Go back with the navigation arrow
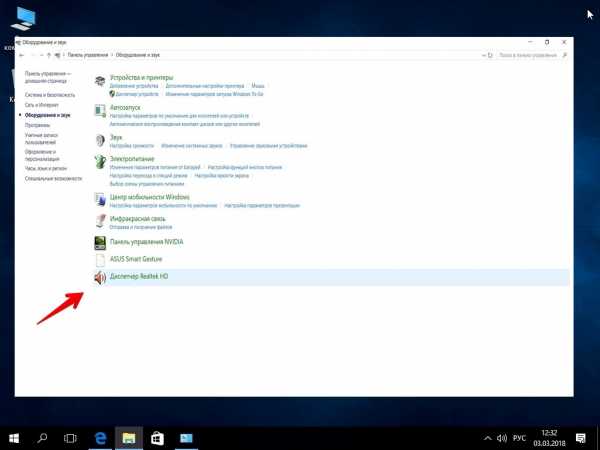The width and height of the screenshot is (600, 450). [x=22, y=55]
